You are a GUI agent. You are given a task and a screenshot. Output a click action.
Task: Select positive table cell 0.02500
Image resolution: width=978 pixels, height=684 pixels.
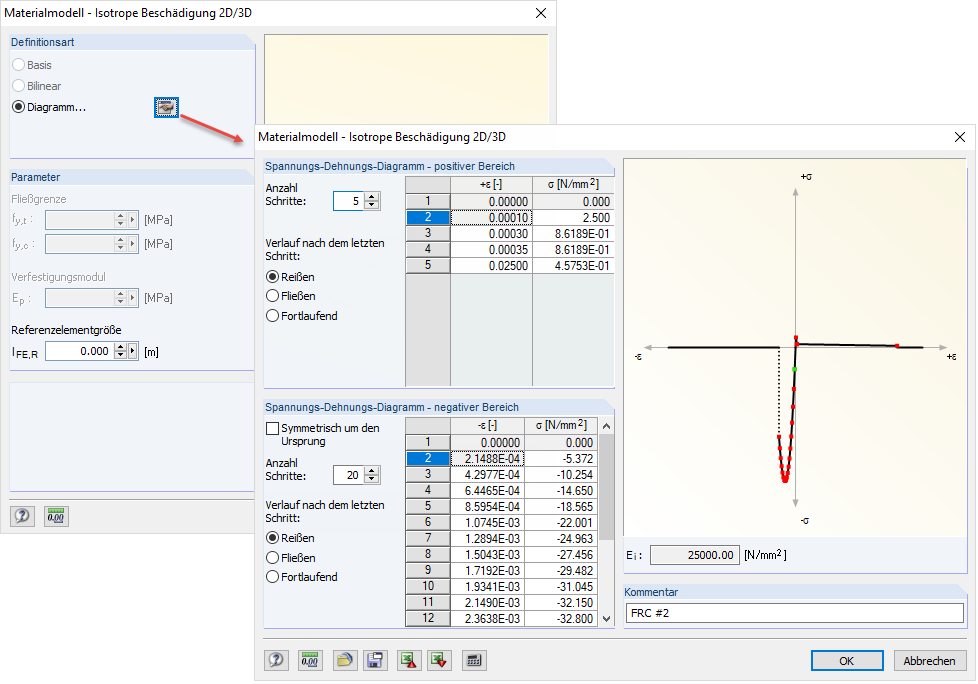(491, 266)
